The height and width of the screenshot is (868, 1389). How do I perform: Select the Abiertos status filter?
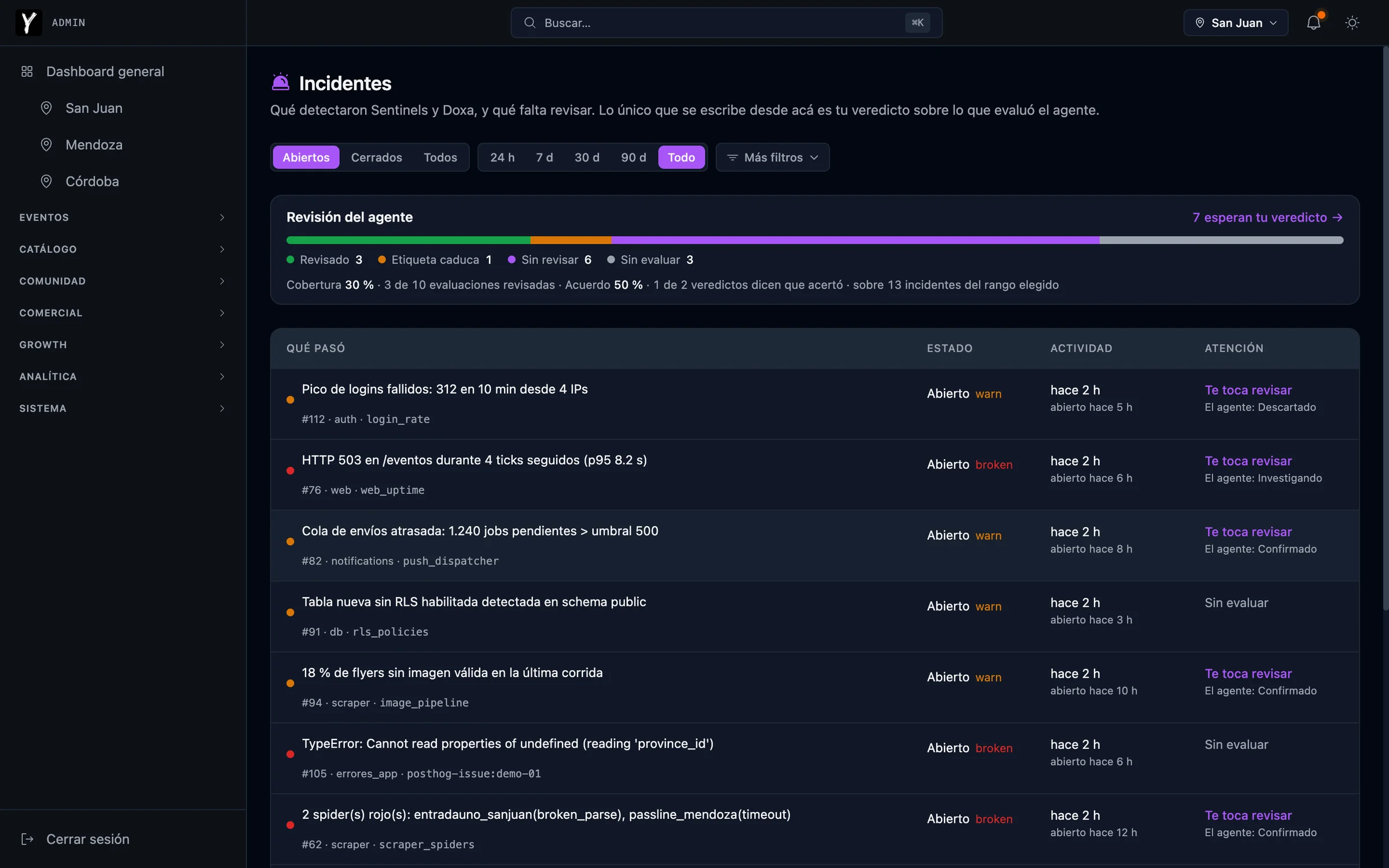coord(306,157)
